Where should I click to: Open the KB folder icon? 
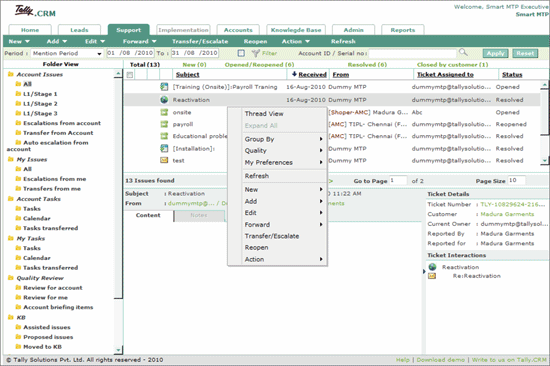[11, 317]
